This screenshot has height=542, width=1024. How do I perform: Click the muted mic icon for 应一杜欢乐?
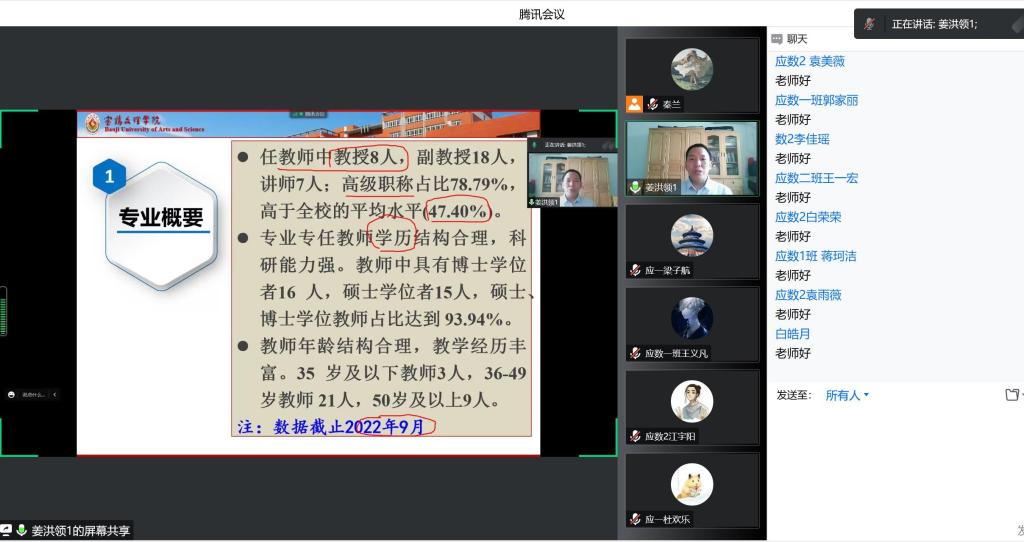[x=634, y=519]
